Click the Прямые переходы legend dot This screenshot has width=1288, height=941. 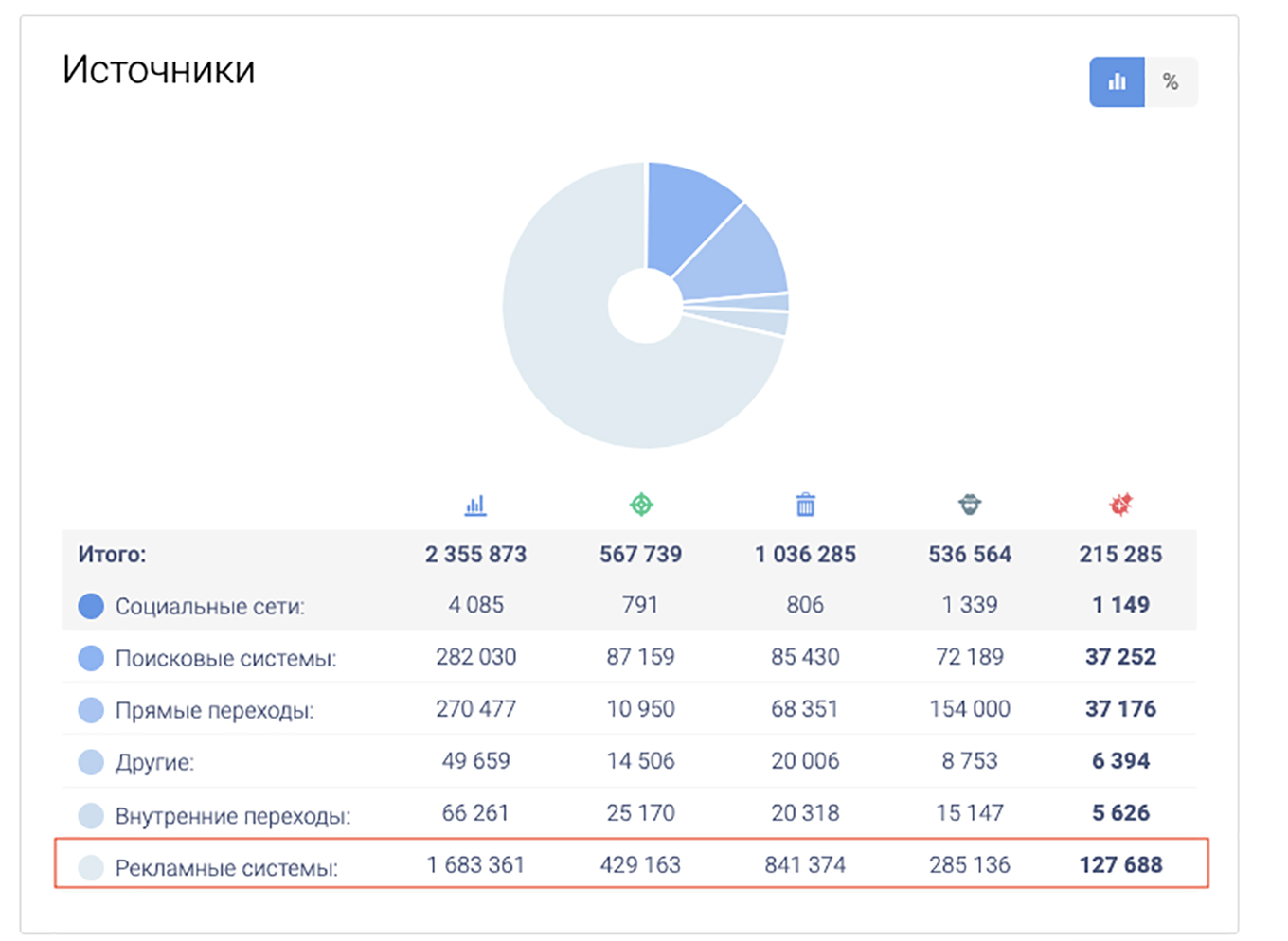pos(91,710)
